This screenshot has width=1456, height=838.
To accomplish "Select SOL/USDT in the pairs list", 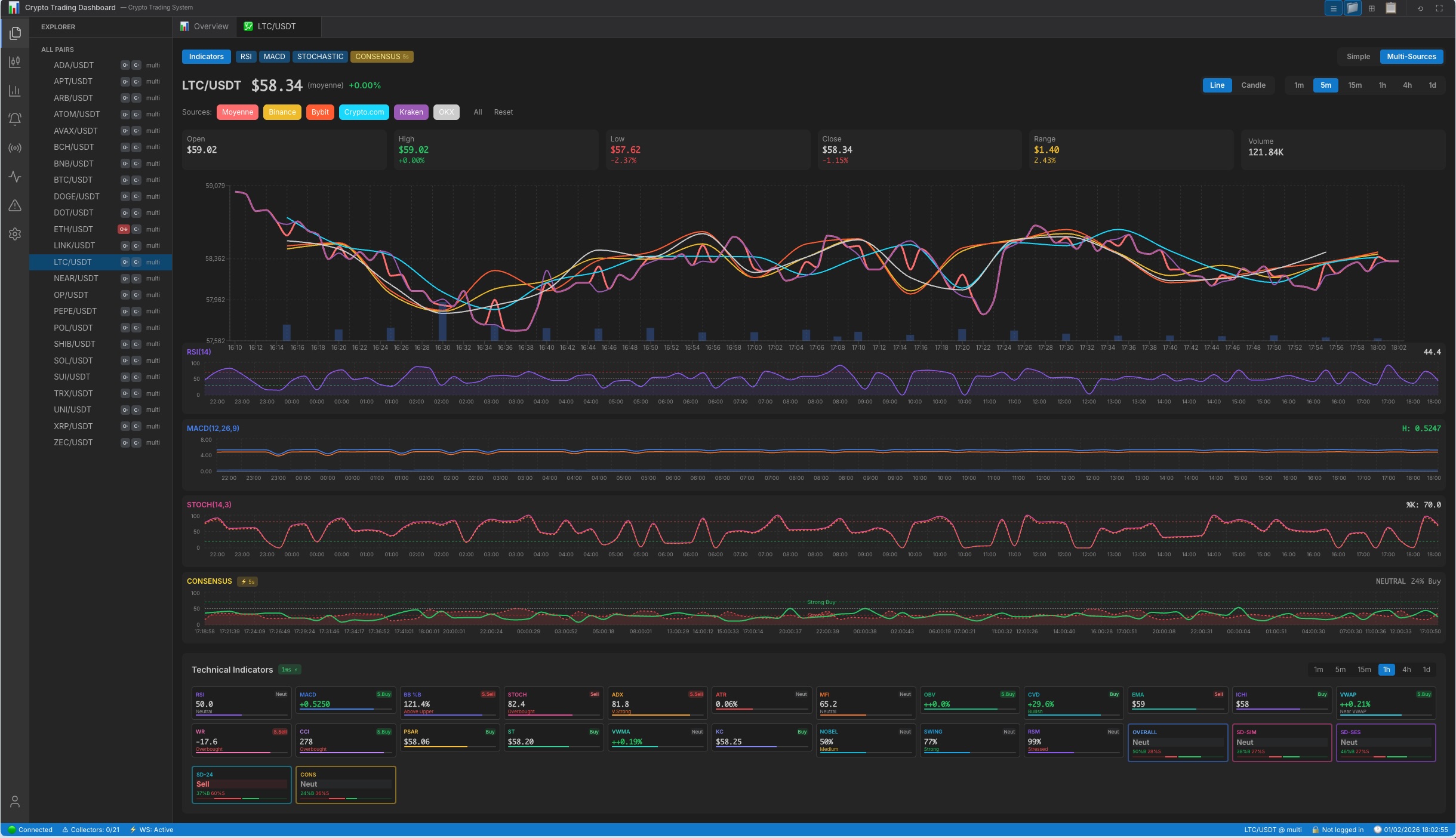I will click(x=74, y=361).
